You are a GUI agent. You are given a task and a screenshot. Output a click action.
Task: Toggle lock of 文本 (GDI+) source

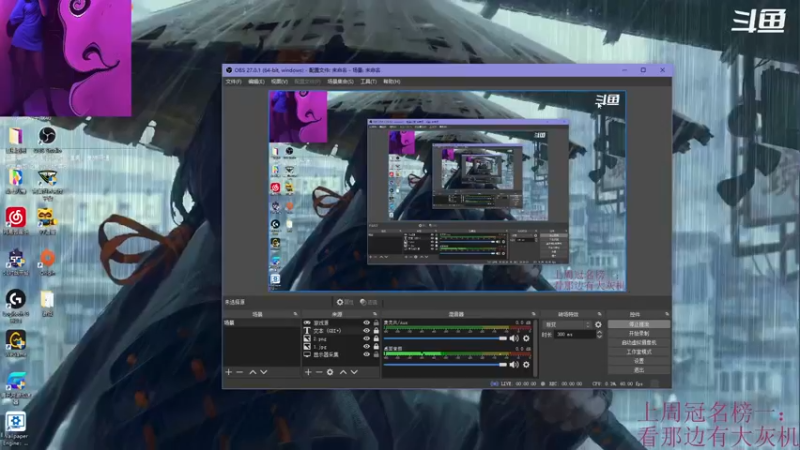point(376,331)
